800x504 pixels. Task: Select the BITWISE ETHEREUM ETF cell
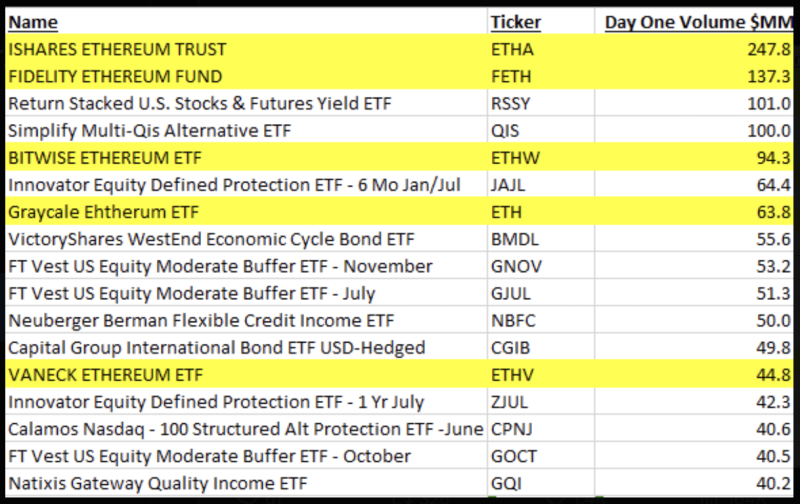[246, 158]
